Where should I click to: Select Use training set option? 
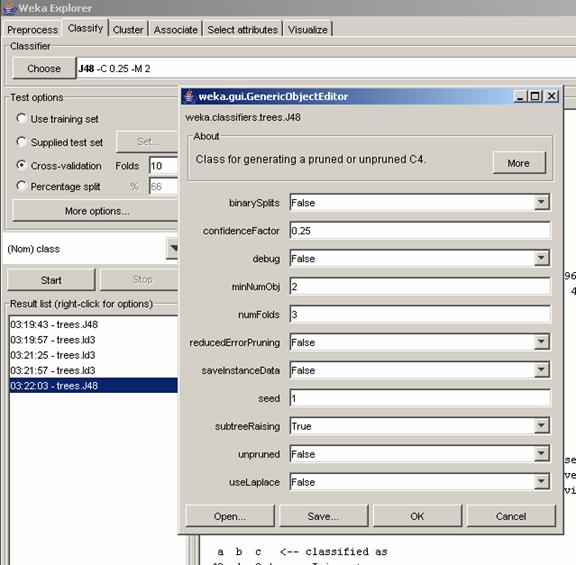tap(21, 118)
